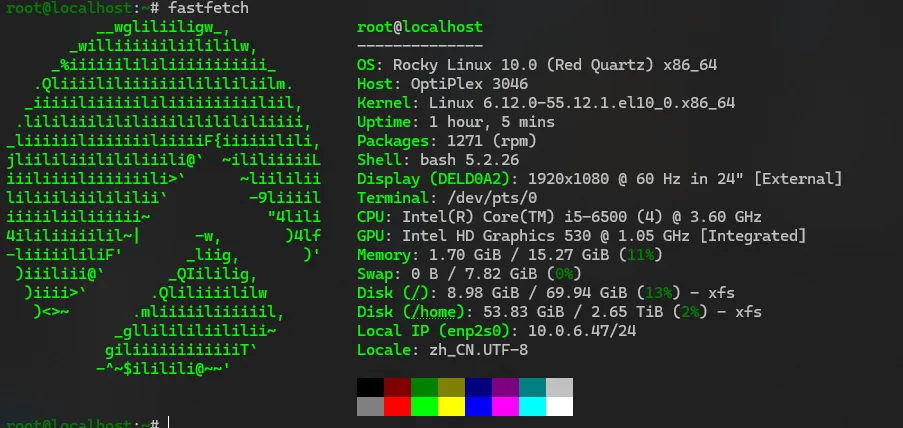Click the olive color block
Image resolution: width=903 pixels, height=428 pixels.
452,387
